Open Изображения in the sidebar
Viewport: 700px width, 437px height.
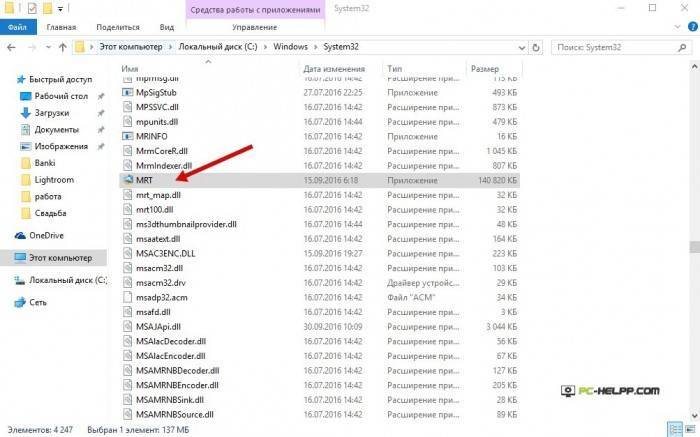(x=61, y=146)
